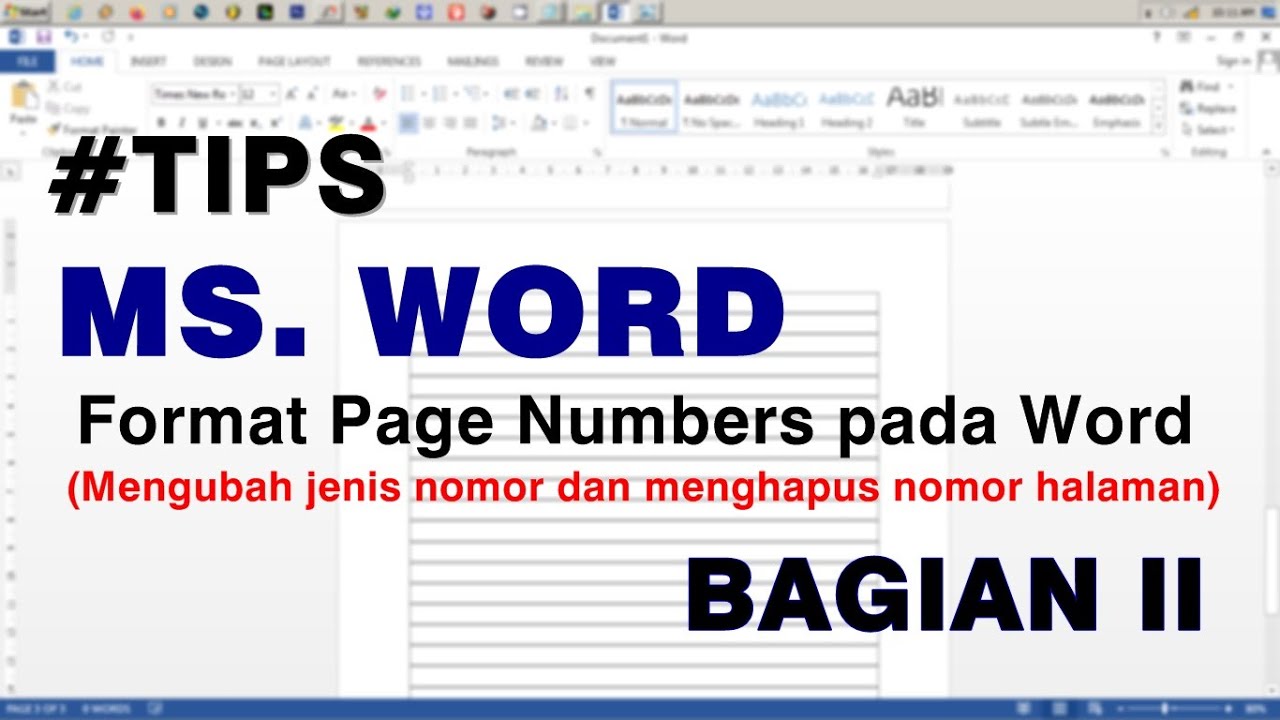Click the Save icon in Quick Access Toolbar
Image resolution: width=1280 pixels, height=720 pixels.
(44, 37)
